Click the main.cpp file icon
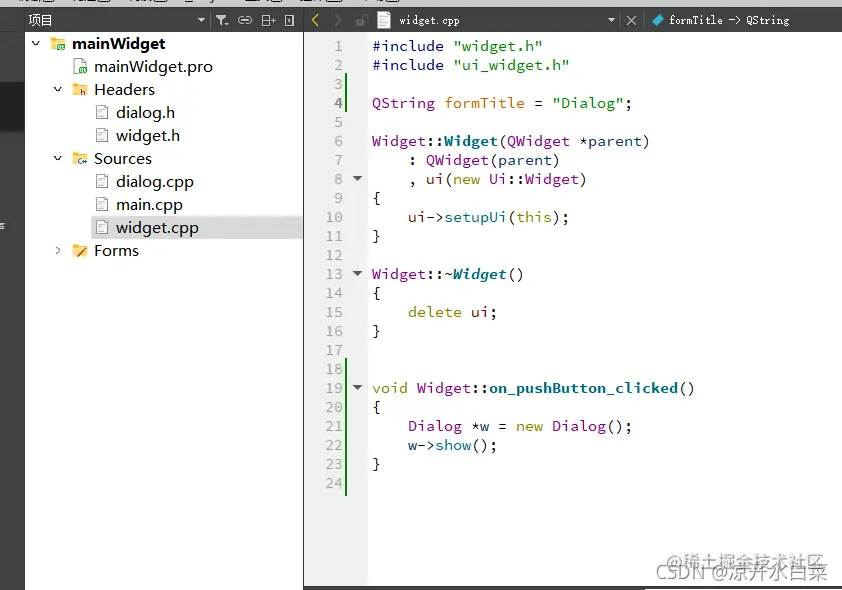This screenshot has width=842, height=590. click(x=102, y=205)
